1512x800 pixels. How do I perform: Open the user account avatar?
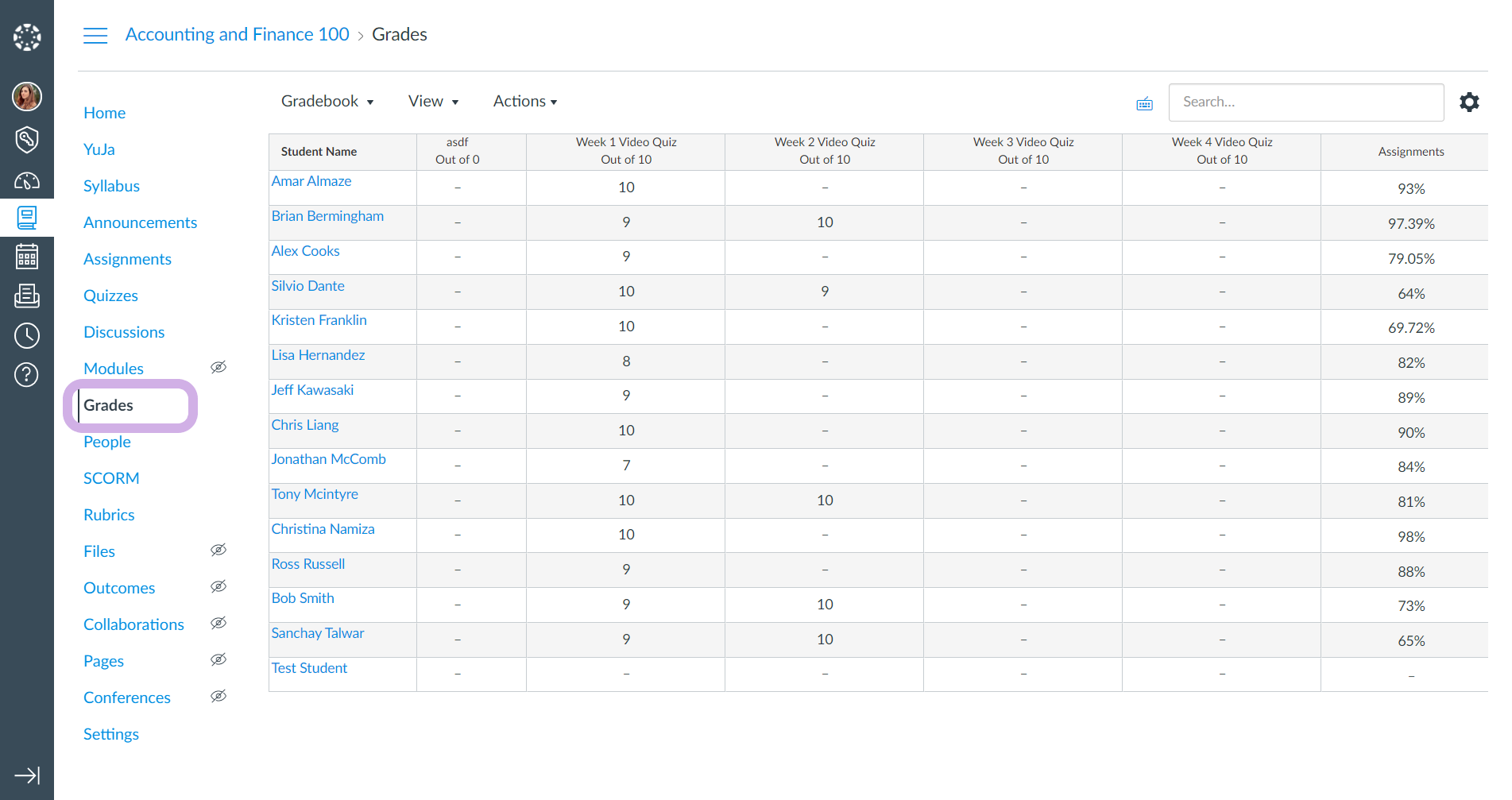[27, 96]
